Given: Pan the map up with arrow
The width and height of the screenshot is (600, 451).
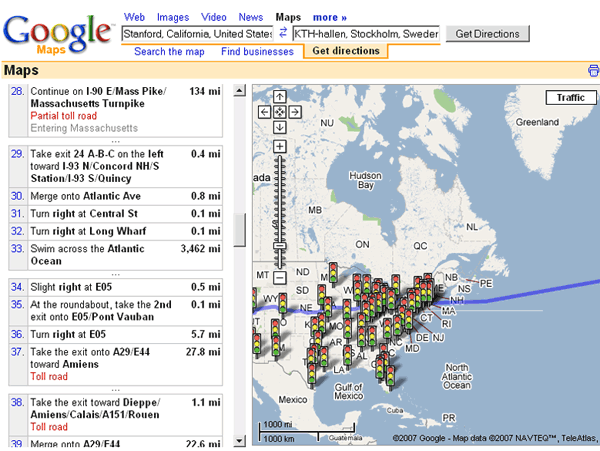Looking at the screenshot, I should pyautogui.click(x=280, y=97).
